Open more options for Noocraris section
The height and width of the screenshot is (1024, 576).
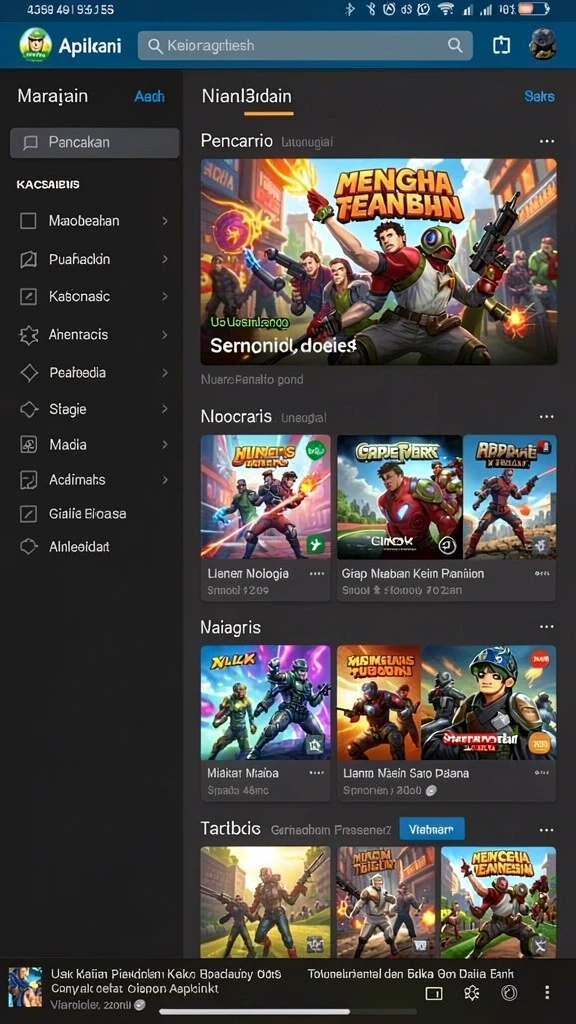546,417
